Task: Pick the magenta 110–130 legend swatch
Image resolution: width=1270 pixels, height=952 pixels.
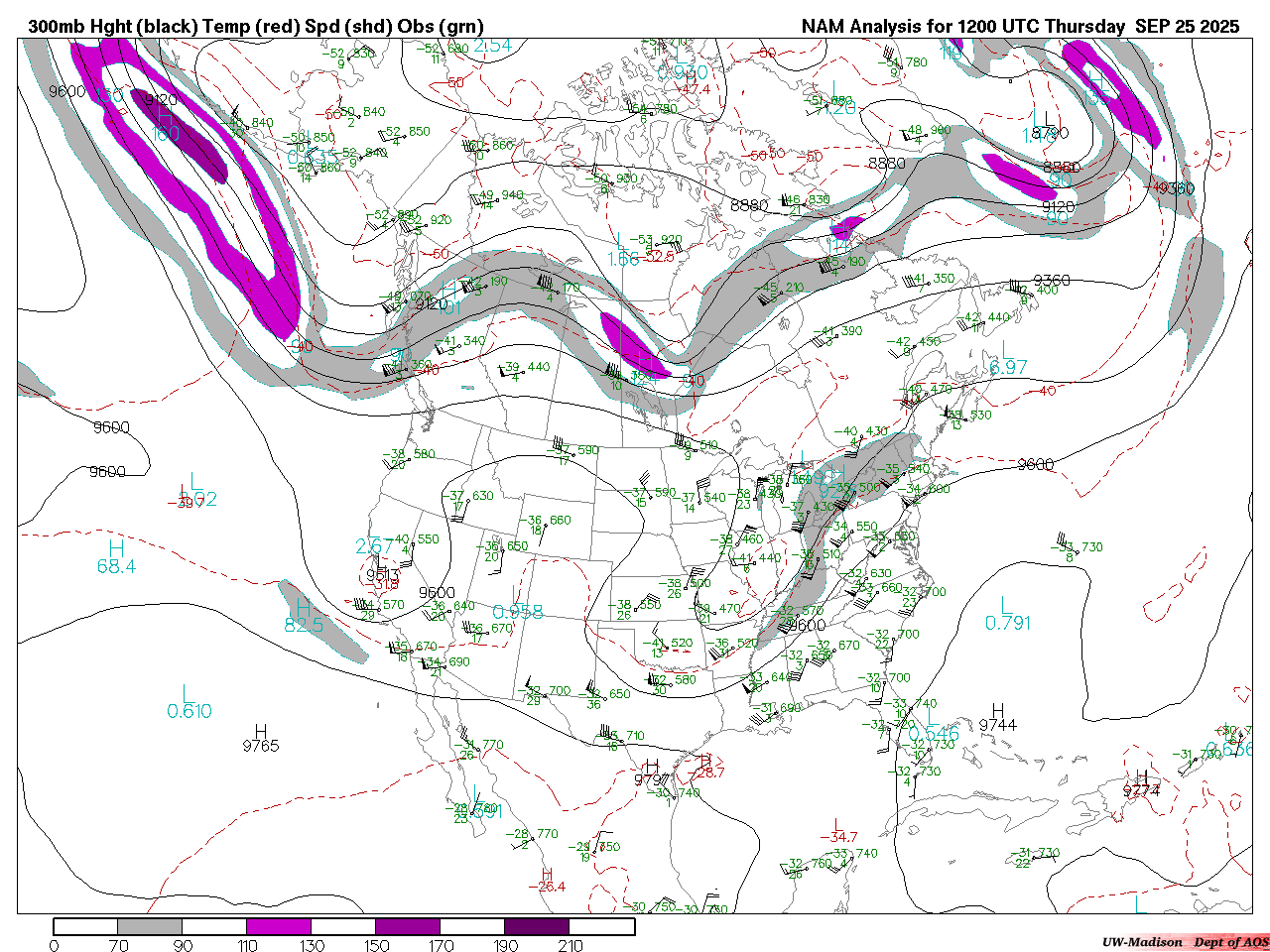Action: pos(279,927)
